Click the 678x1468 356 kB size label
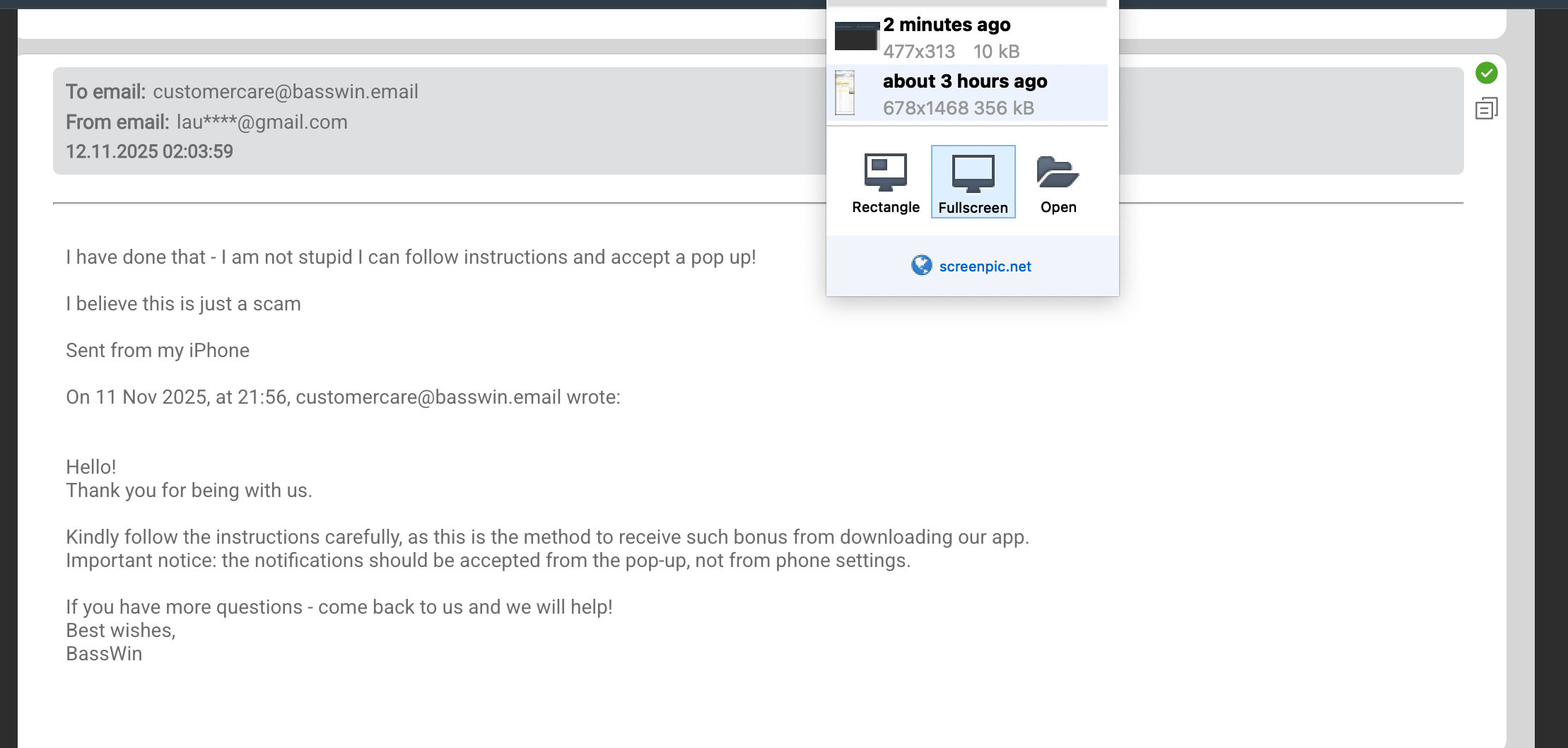 (x=958, y=108)
